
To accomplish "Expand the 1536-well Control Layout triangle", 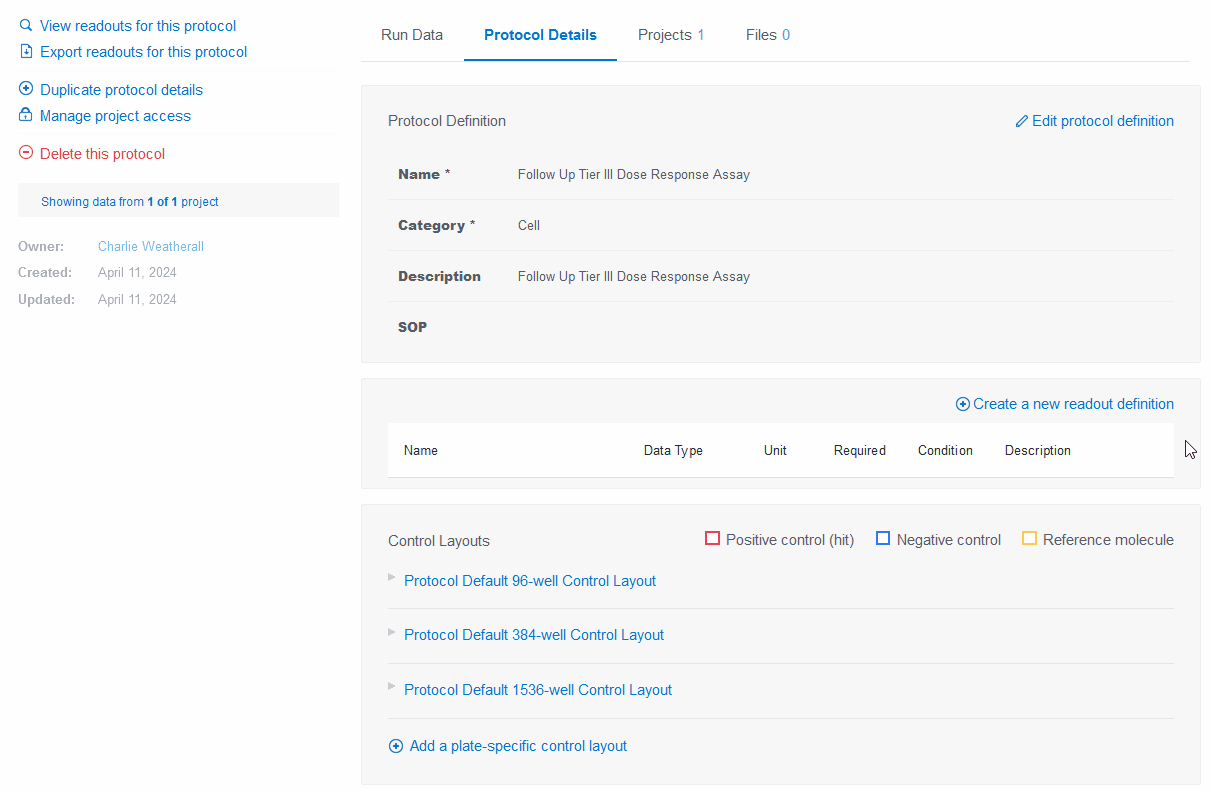I will tap(392, 686).
